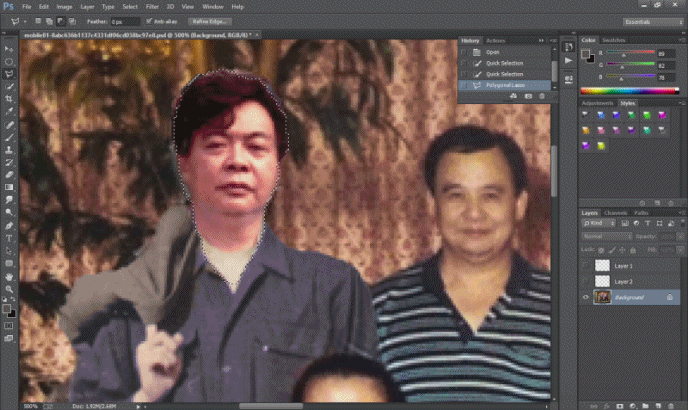Delete layer with trash icon
Image resolution: width=688 pixels, height=410 pixels.
(671, 406)
